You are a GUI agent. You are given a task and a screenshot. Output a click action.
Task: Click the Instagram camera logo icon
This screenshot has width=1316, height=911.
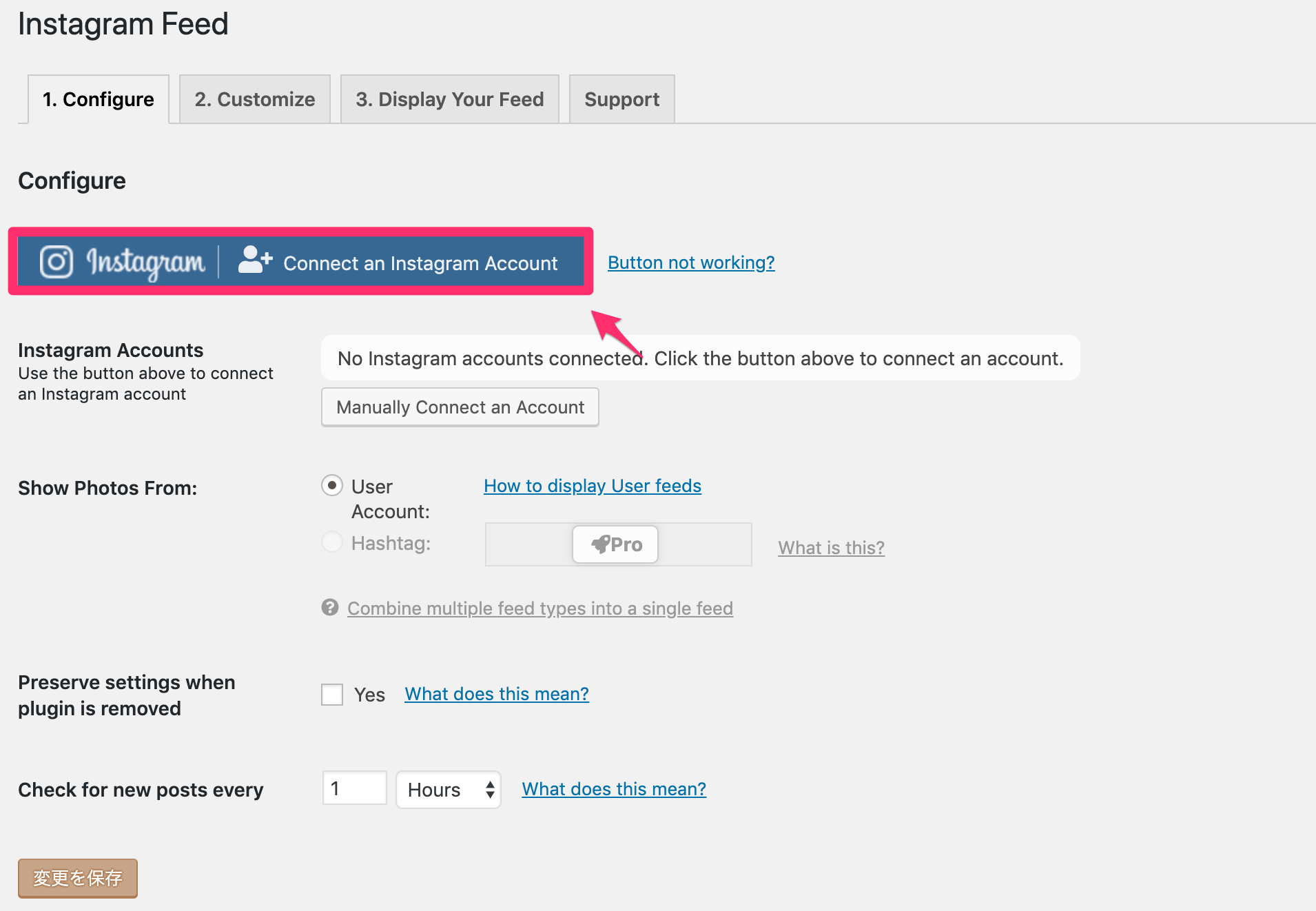click(56, 262)
